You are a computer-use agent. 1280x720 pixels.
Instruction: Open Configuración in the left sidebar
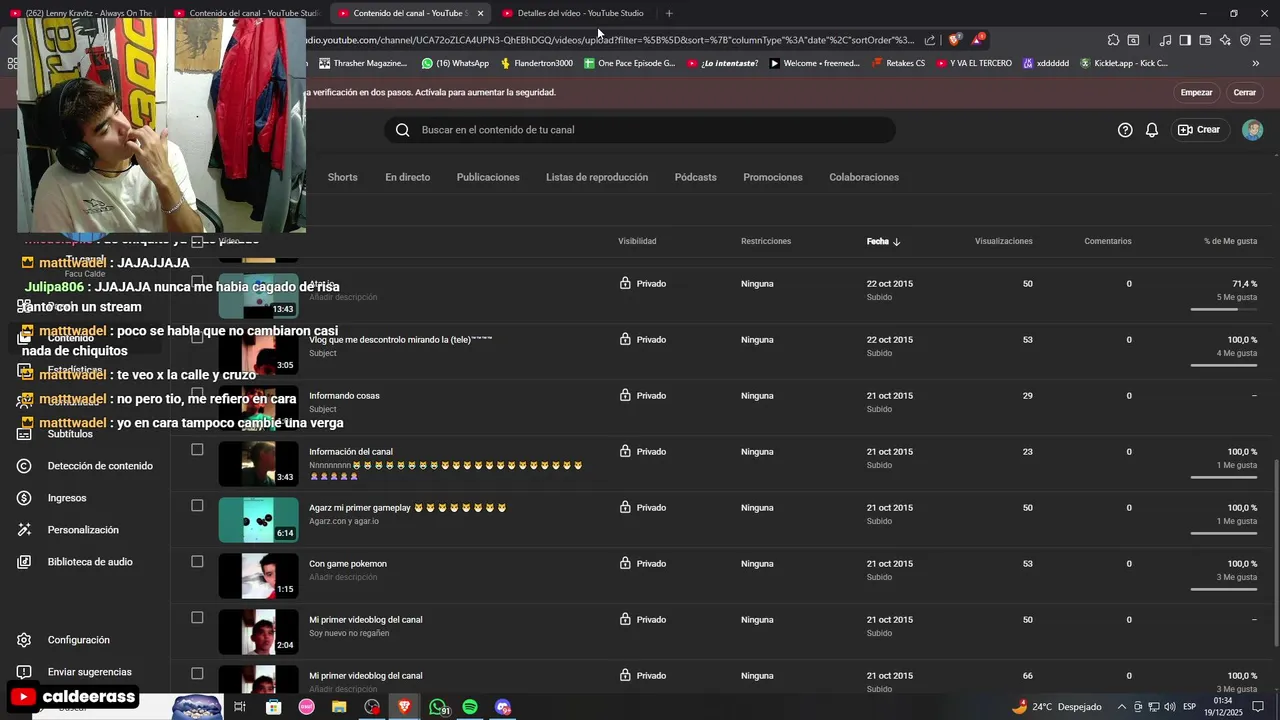click(78, 640)
